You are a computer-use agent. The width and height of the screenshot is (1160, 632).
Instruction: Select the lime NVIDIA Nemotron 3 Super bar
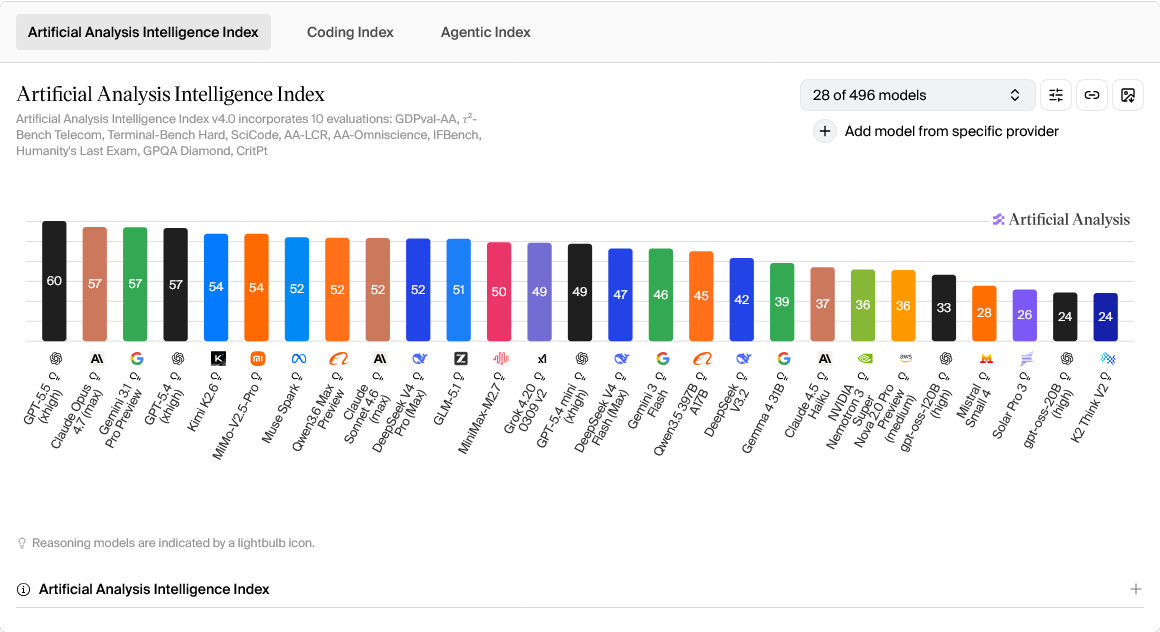click(x=863, y=306)
